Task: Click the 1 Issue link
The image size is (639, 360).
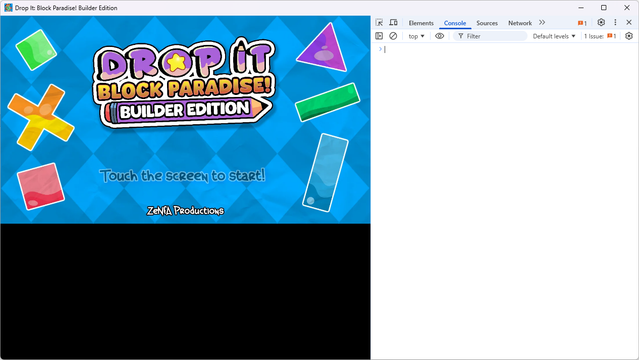Action: 600,36
